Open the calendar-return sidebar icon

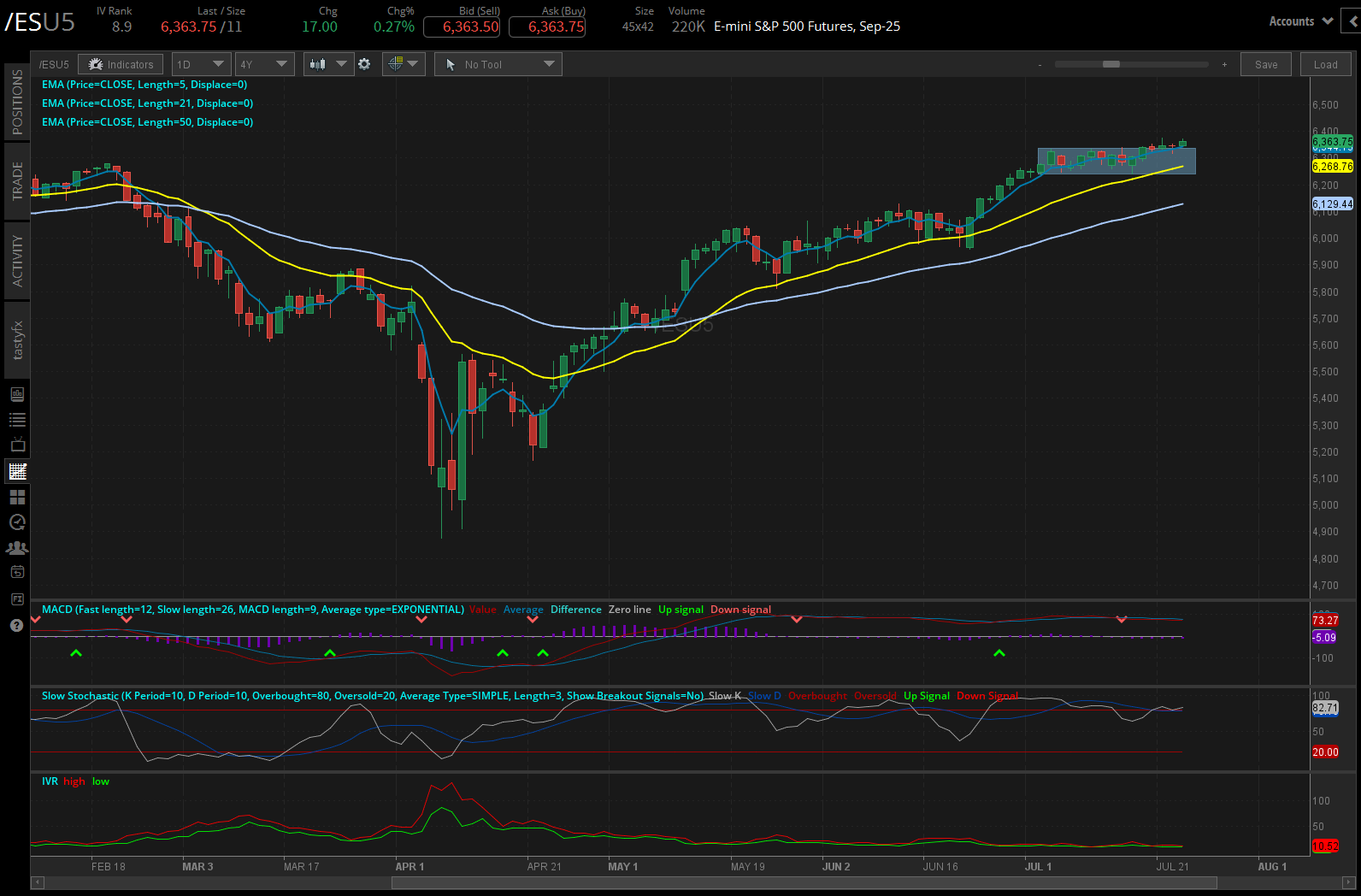pos(17,573)
